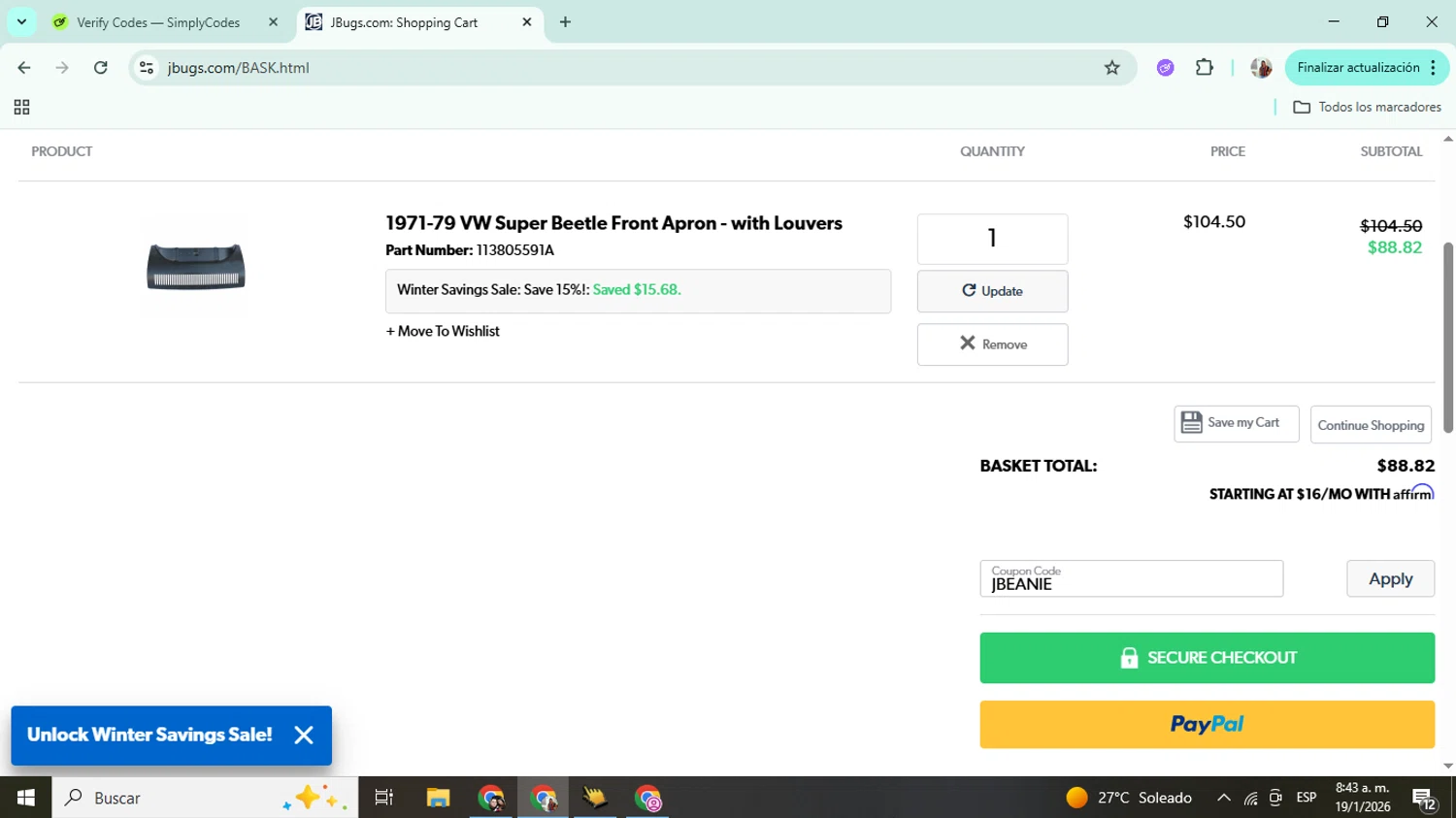Viewport: 1456px width, 818px height.
Task: Show hidden system tray icons
Action: pyautogui.click(x=1224, y=798)
